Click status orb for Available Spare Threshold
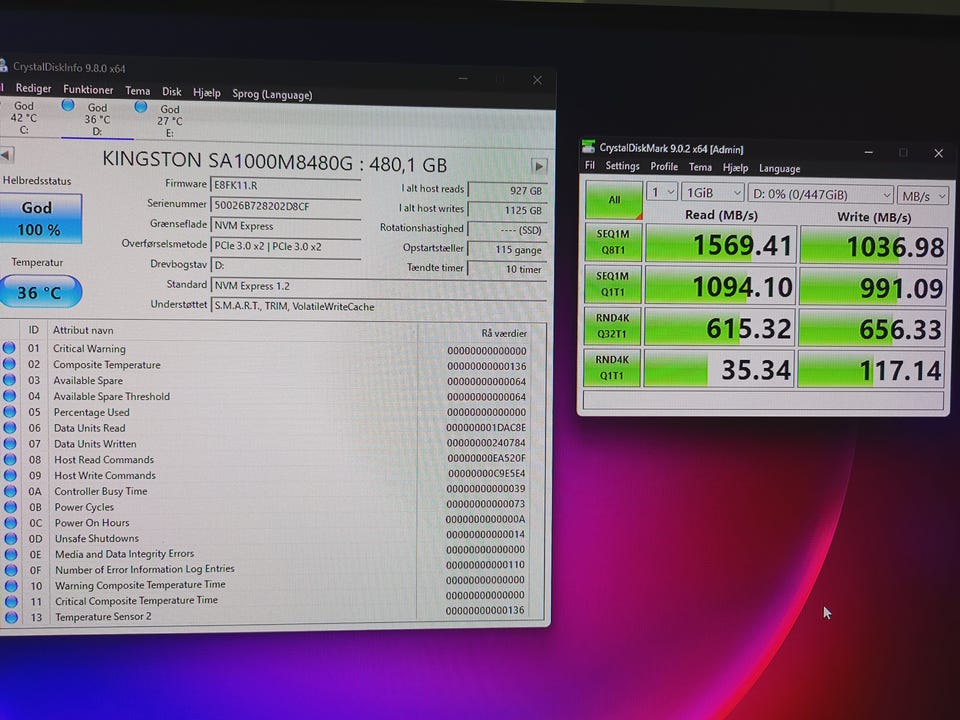Image resolution: width=960 pixels, height=720 pixels. [x=9, y=396]
